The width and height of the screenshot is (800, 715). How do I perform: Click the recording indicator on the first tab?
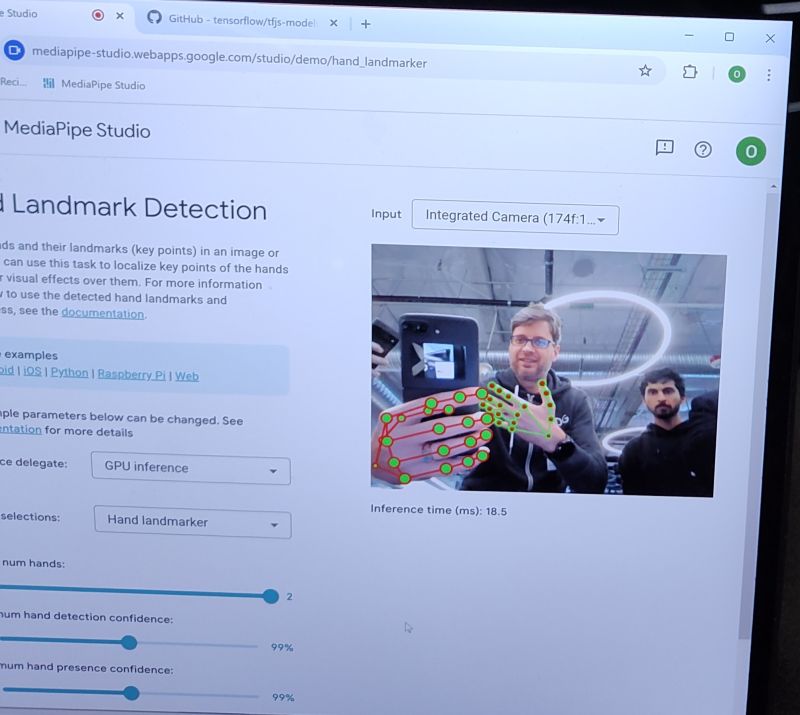pos(98,15)
